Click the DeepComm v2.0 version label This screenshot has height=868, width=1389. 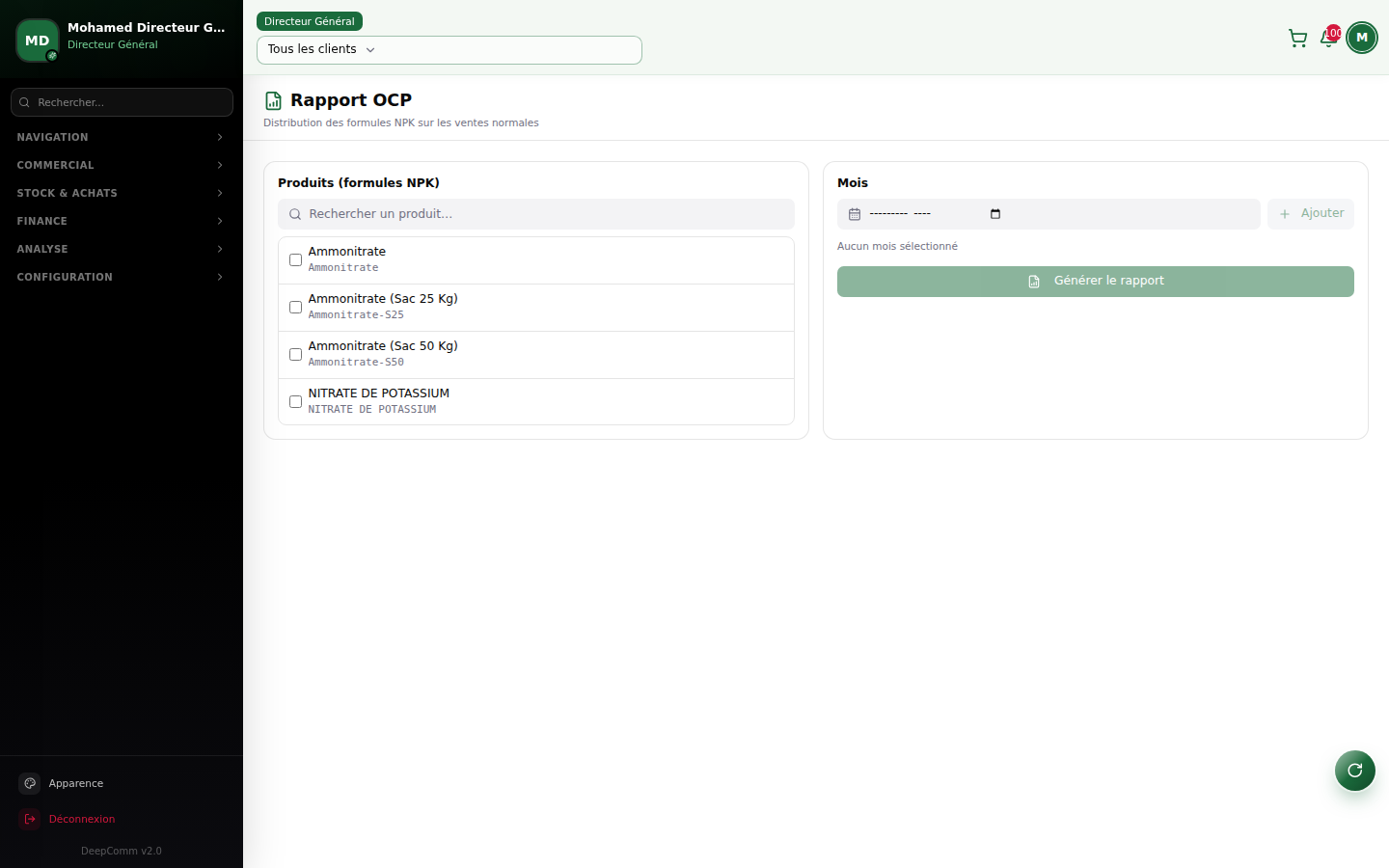click(122, 851)
